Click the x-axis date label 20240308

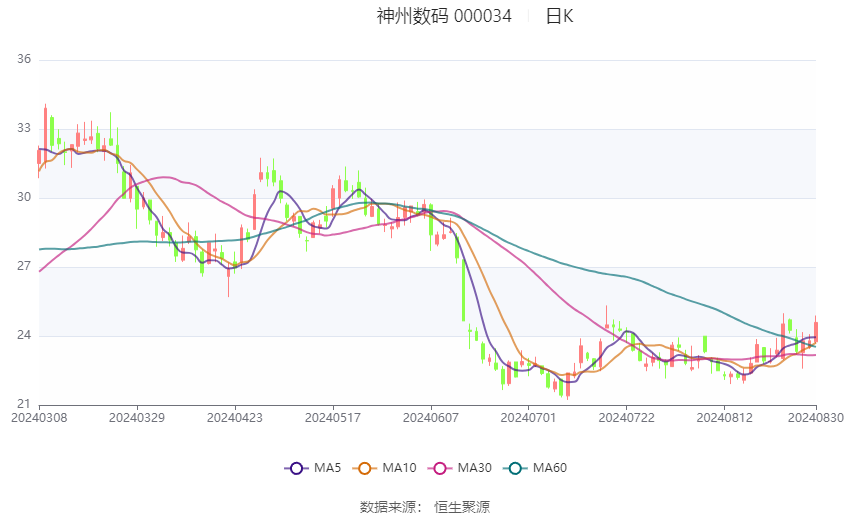coord(39,418)
